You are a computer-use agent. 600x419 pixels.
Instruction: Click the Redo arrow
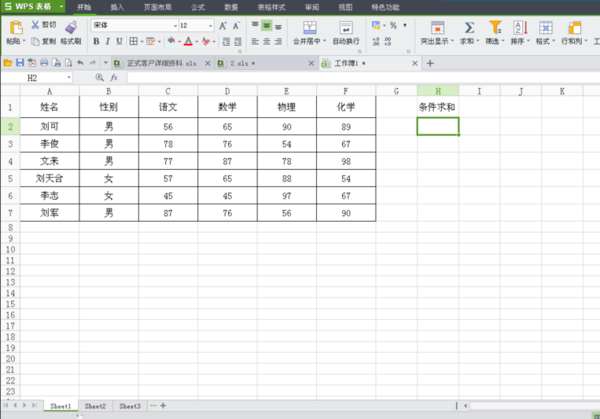coord(93,63)
